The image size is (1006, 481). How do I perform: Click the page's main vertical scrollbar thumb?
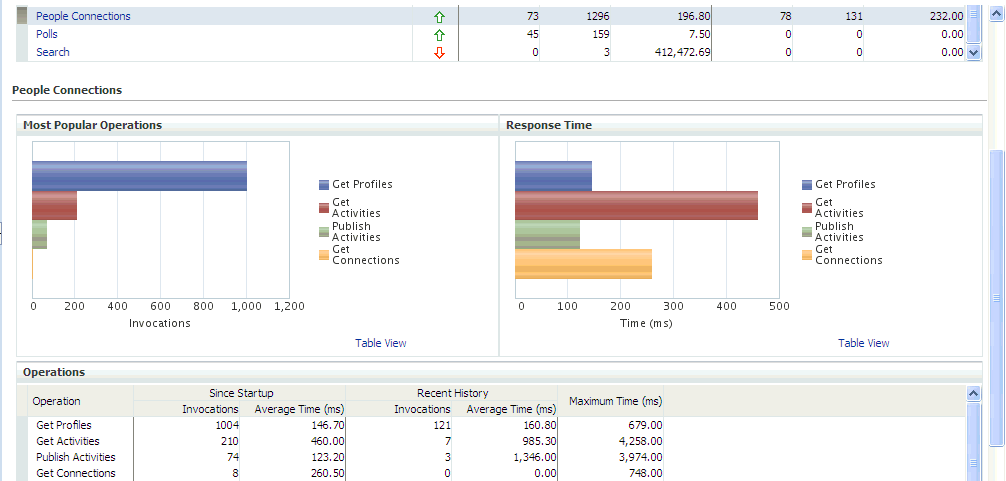[996, 297]
